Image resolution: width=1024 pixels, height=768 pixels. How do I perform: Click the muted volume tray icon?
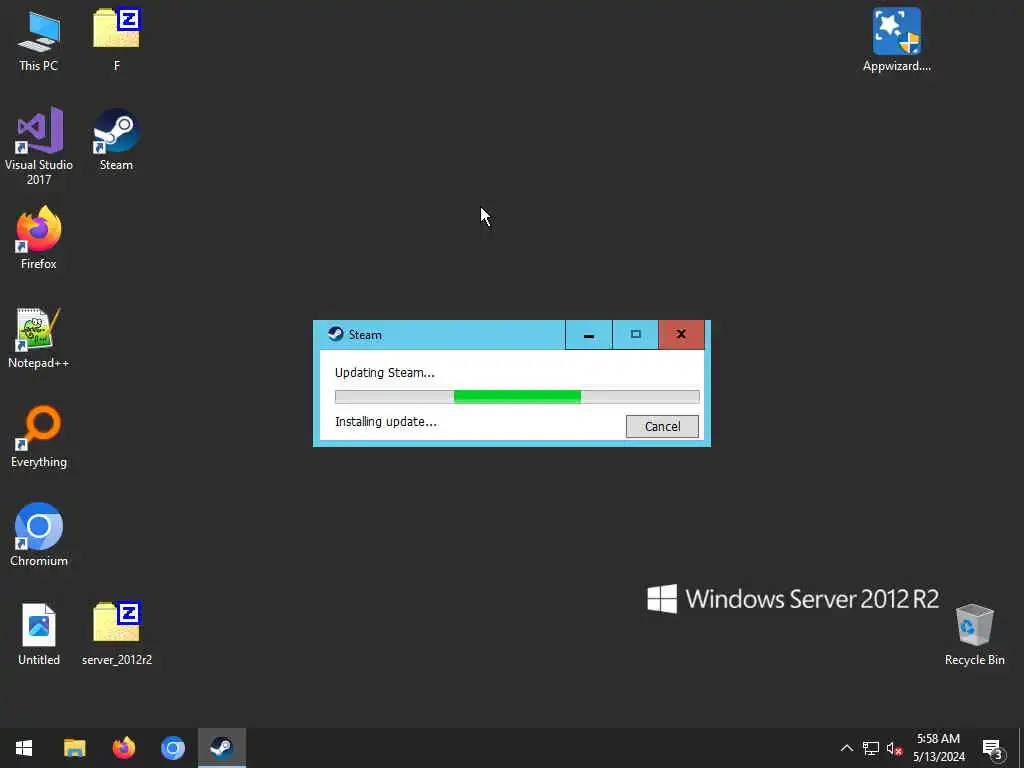coord(895,748)
